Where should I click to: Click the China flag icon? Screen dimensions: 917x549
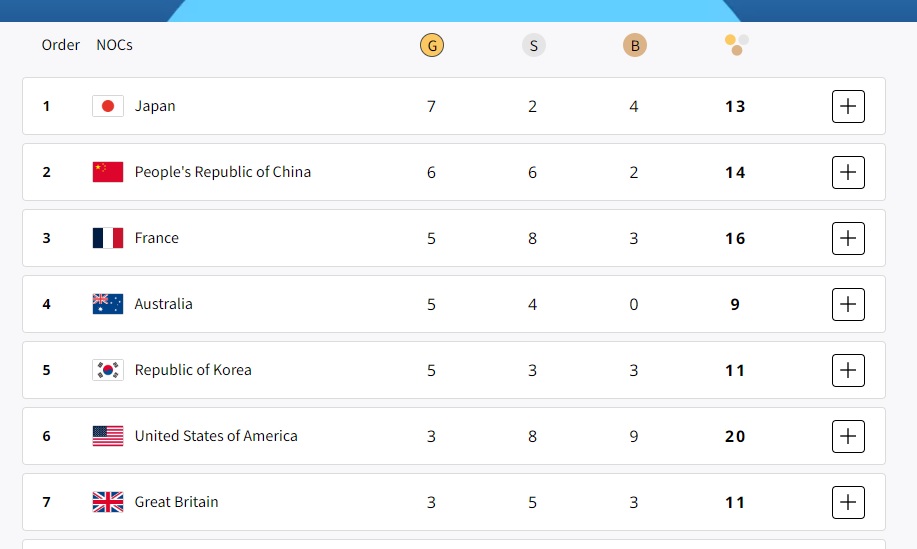point(108,172)
